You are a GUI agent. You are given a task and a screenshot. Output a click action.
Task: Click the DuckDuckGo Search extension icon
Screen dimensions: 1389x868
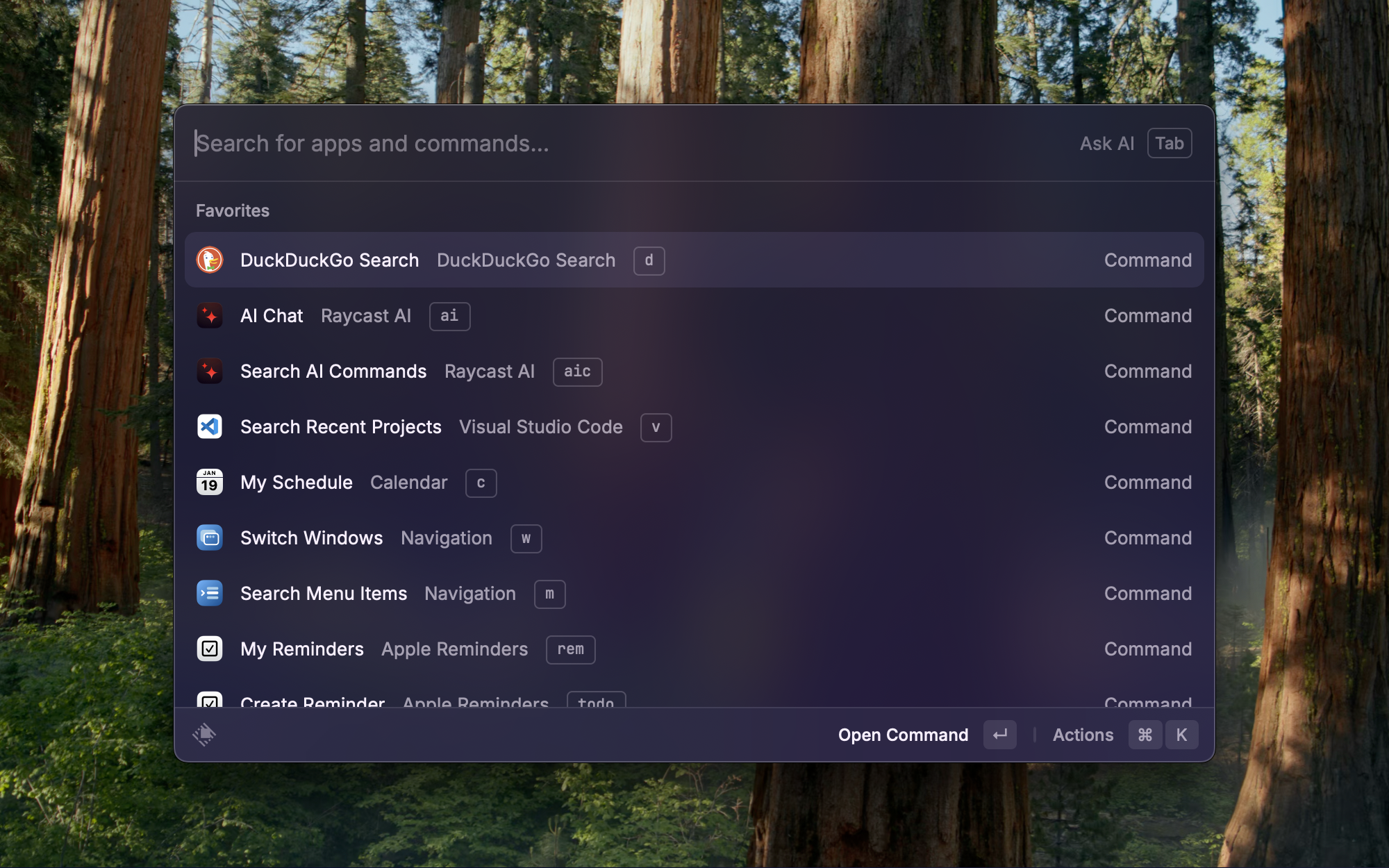(x=210, y=260)
